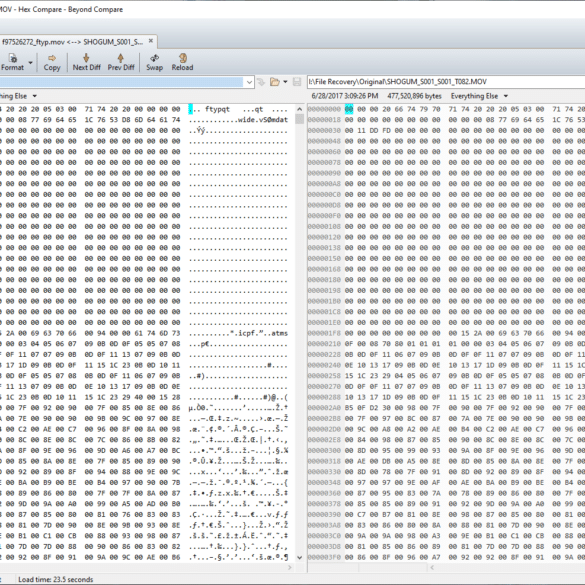585x585 pixels.
Task: Click the highlighted cyan character in left ASCII column
Action: click(191, 109)
